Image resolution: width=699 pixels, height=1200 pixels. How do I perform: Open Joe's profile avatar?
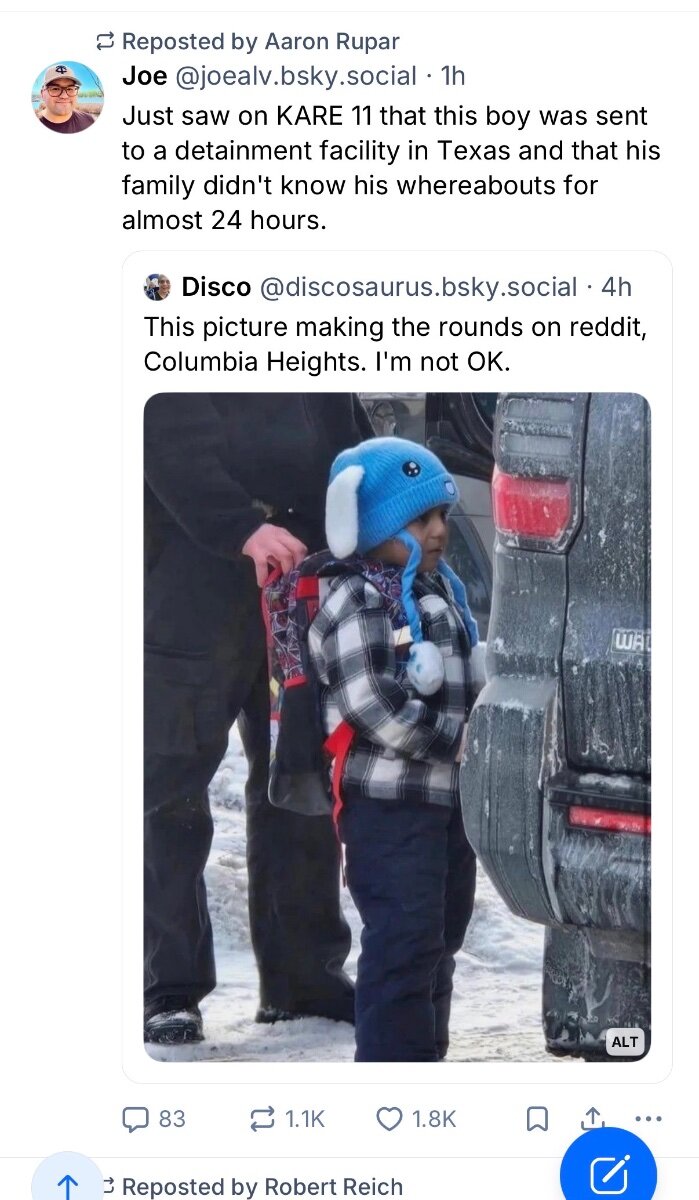click(x=68, y=97)
